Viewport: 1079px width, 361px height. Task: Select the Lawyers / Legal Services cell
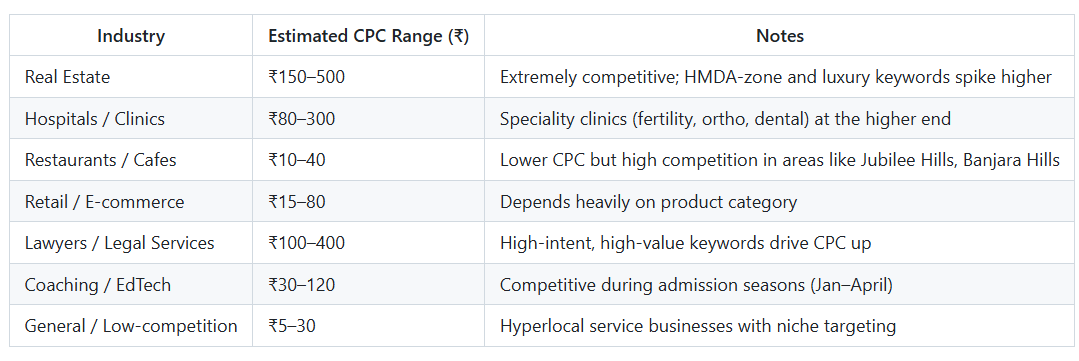tap(131, 243)
